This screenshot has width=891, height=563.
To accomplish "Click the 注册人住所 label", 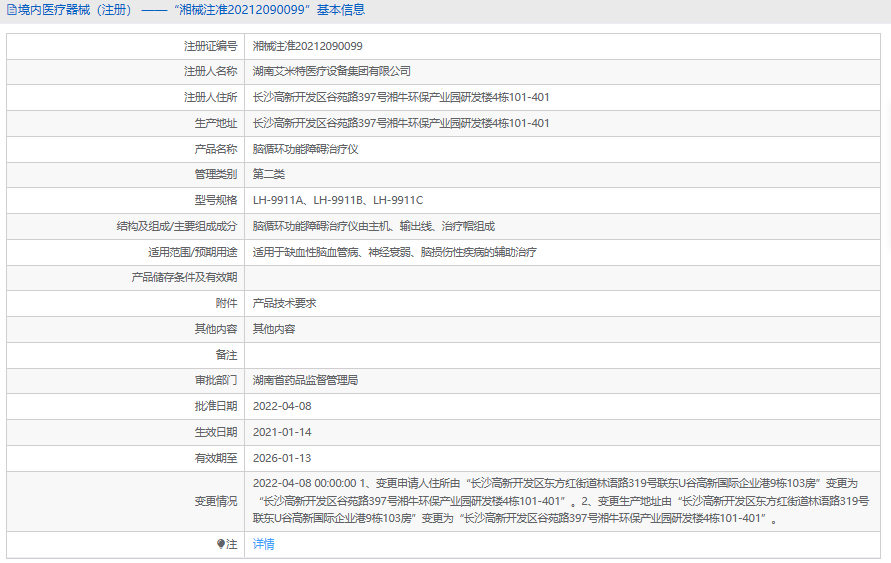I will [x=210, y=97].
